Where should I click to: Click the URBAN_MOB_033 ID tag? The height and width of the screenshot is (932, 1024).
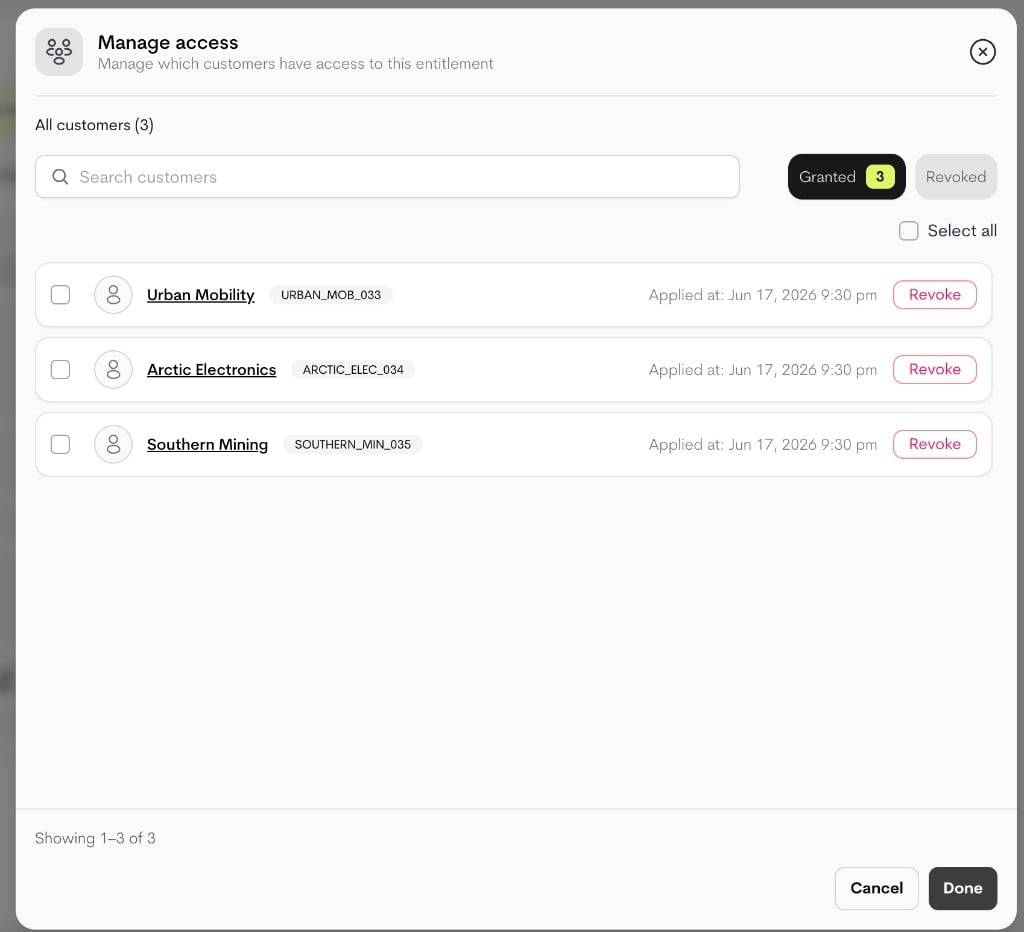[x=330, y=295]
